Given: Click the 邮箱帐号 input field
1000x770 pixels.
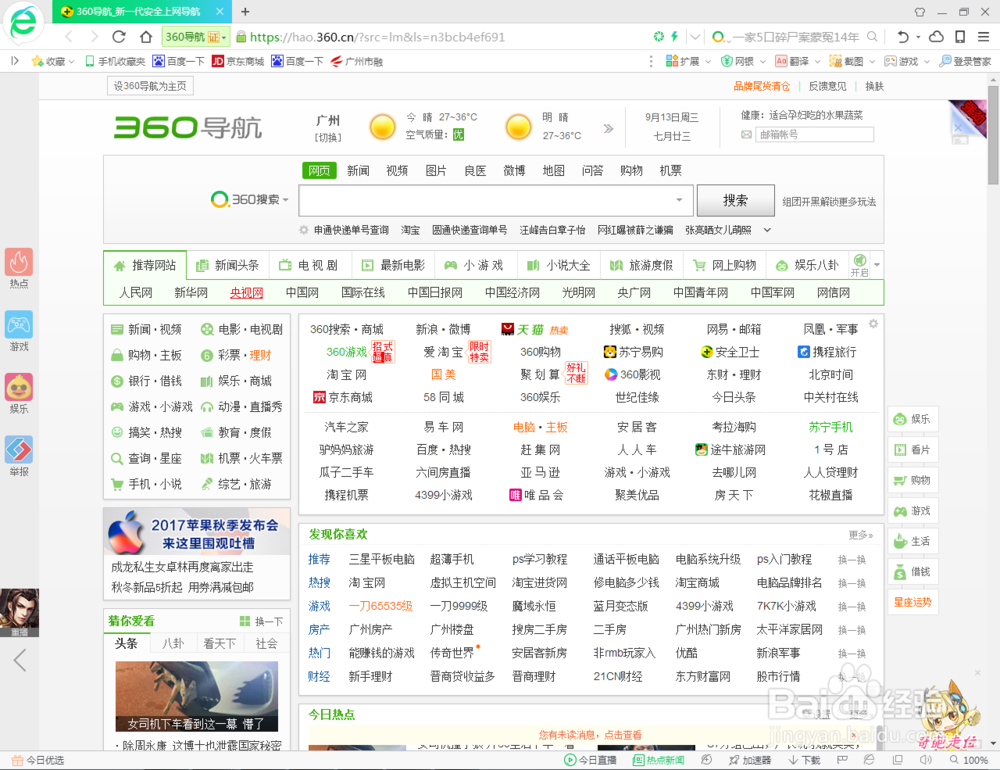Looking at the screenshot, I should point(814,135).
